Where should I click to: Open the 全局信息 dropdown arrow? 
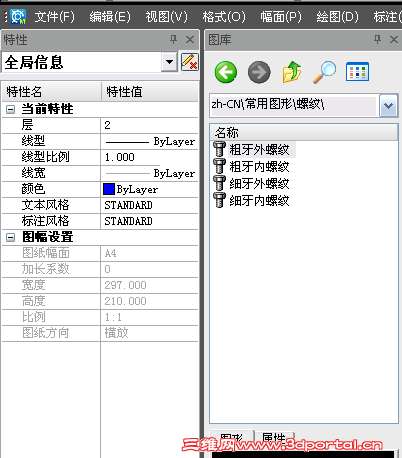(x=169, y=62)
